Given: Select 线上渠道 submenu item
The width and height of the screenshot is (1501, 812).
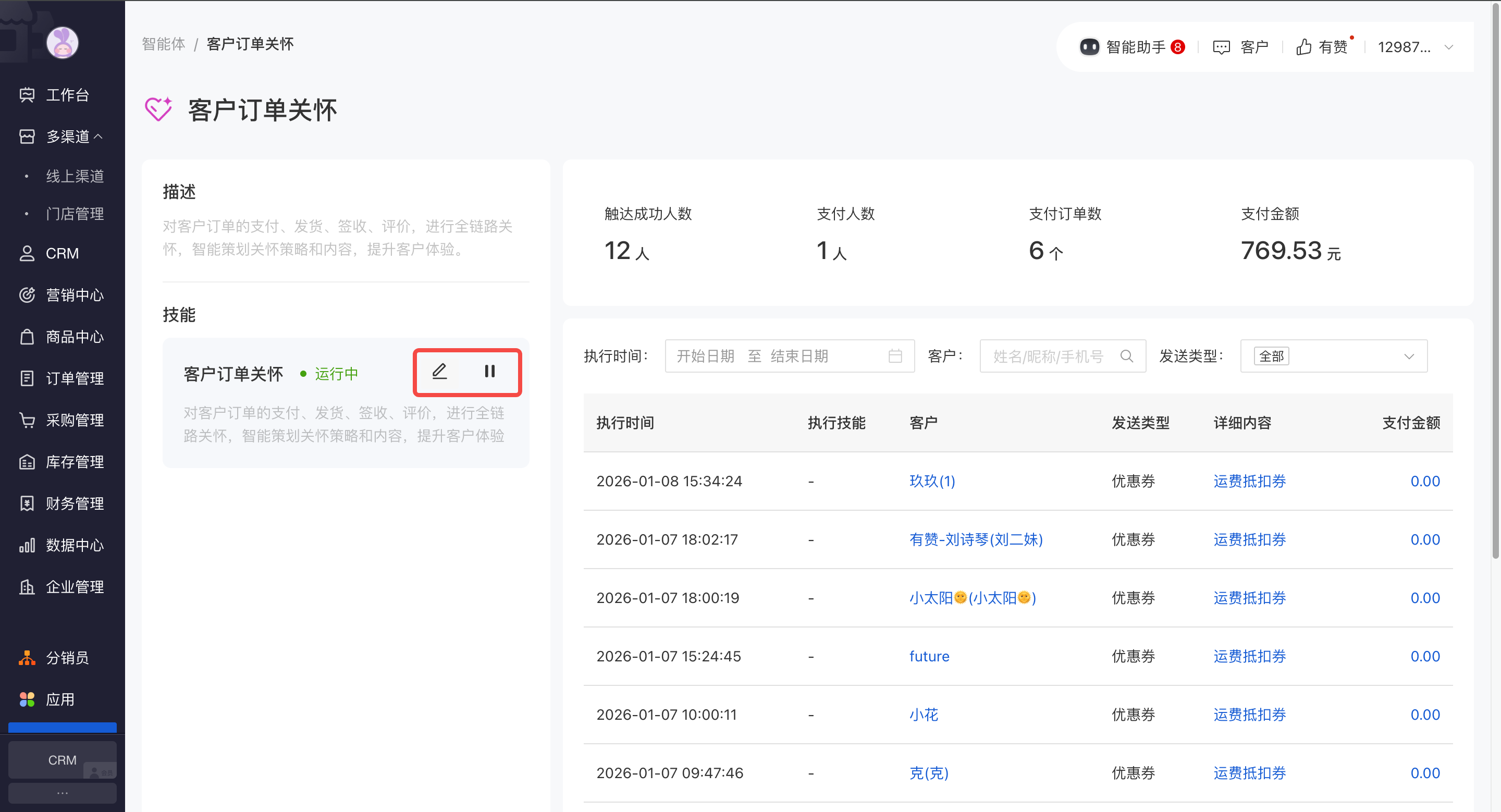Looking at the screenshot, I should pos(75,176).
